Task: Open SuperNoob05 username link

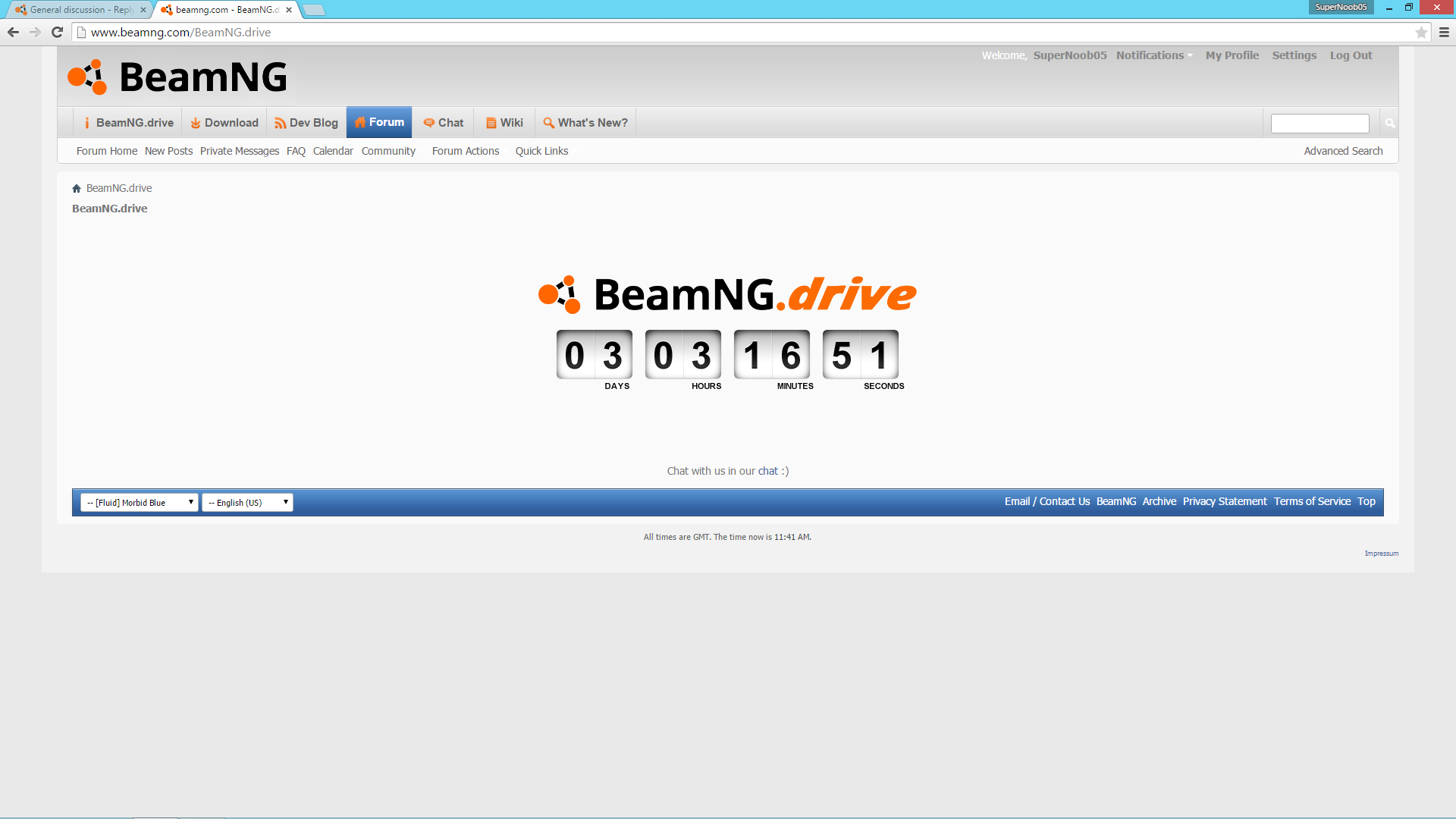Action: [x=1070, y=55]
